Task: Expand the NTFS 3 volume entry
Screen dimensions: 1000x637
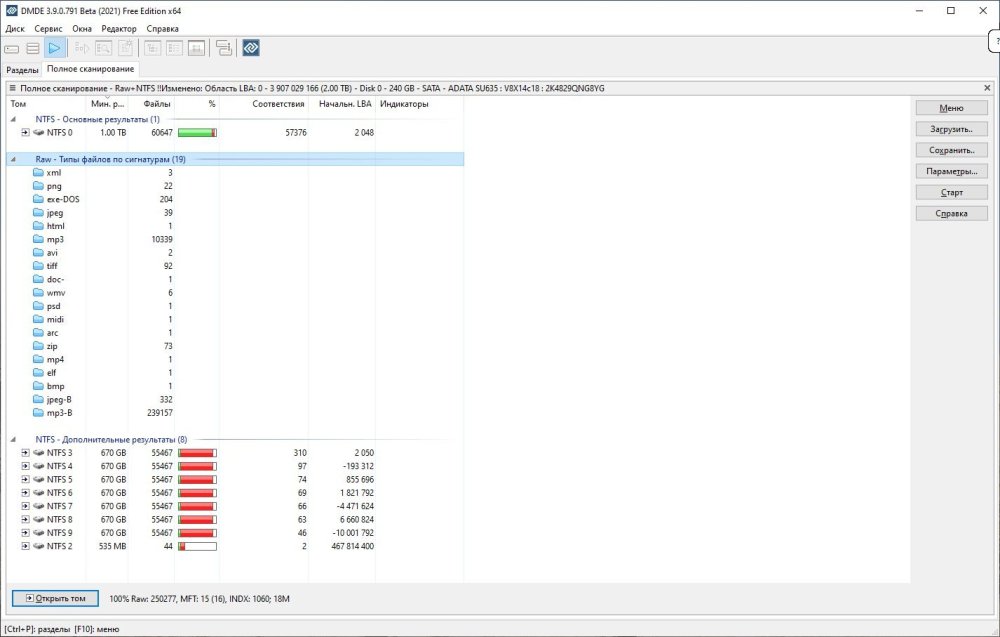Action: (x=26, y=453)
